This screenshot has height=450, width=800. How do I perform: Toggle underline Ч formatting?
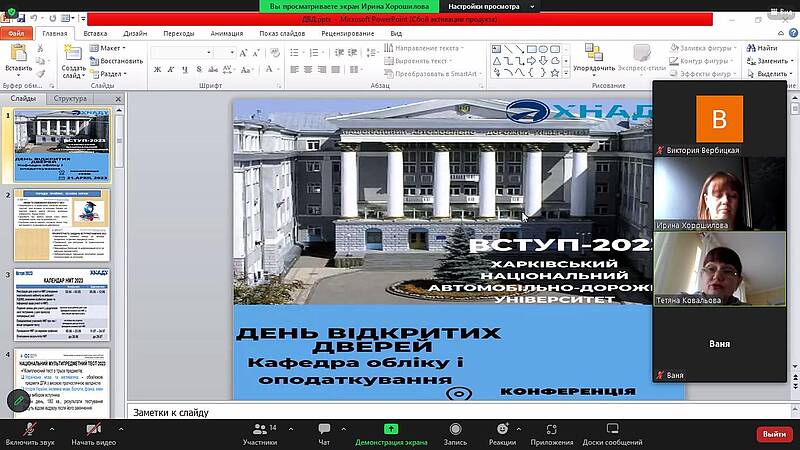[185, 69]
